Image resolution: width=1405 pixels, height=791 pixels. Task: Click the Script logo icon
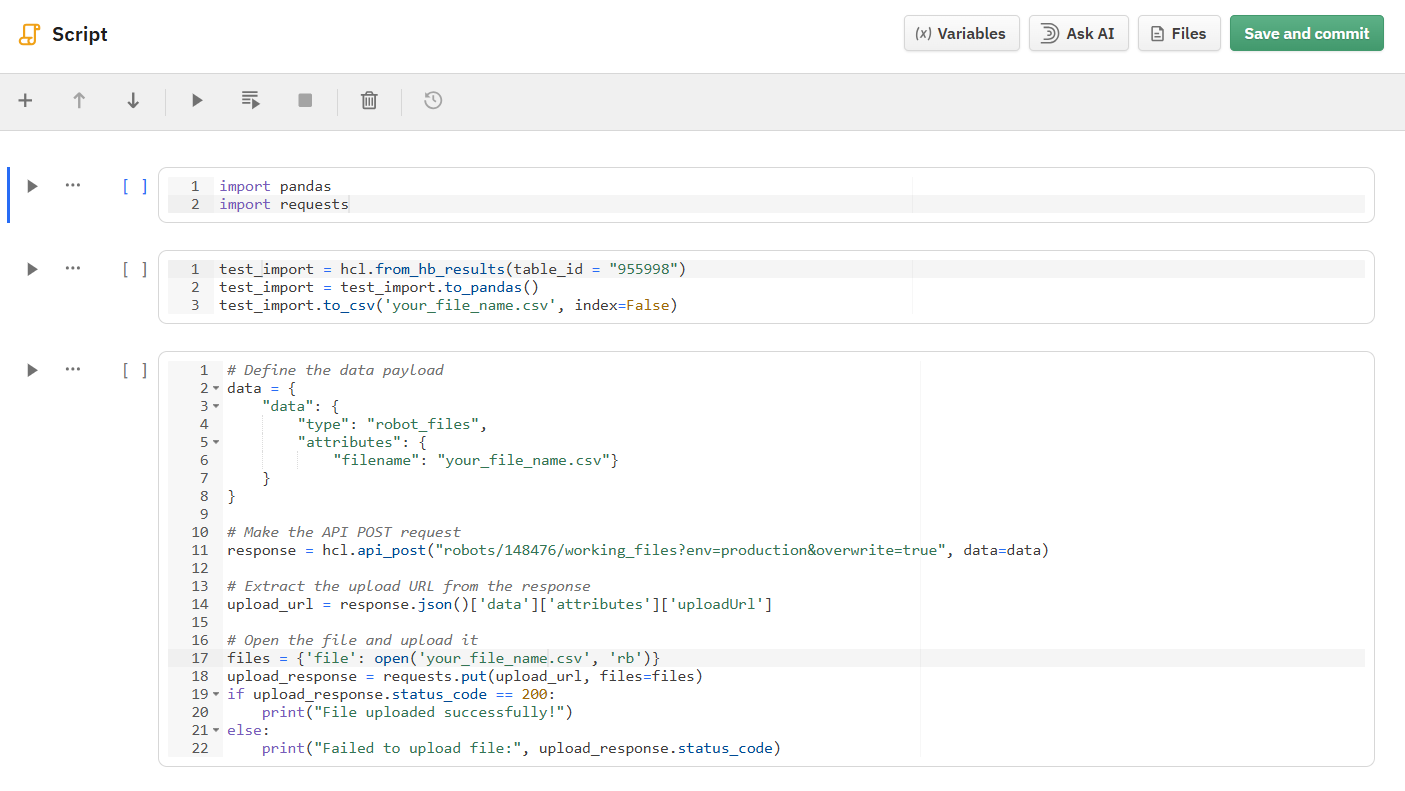tap(27, 33)
